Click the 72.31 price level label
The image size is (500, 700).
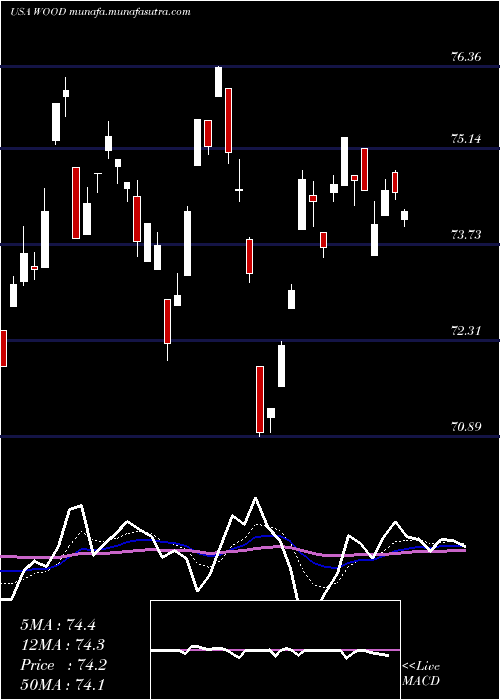pyautogui.click(x=466, y=331)
